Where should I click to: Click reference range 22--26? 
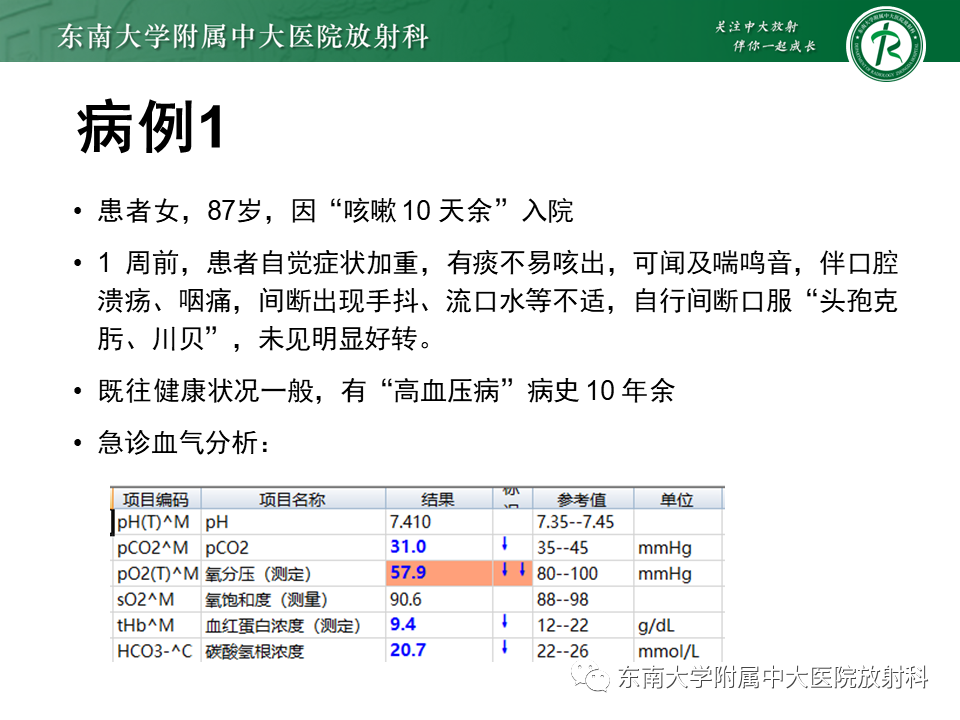tap(562, 651)
